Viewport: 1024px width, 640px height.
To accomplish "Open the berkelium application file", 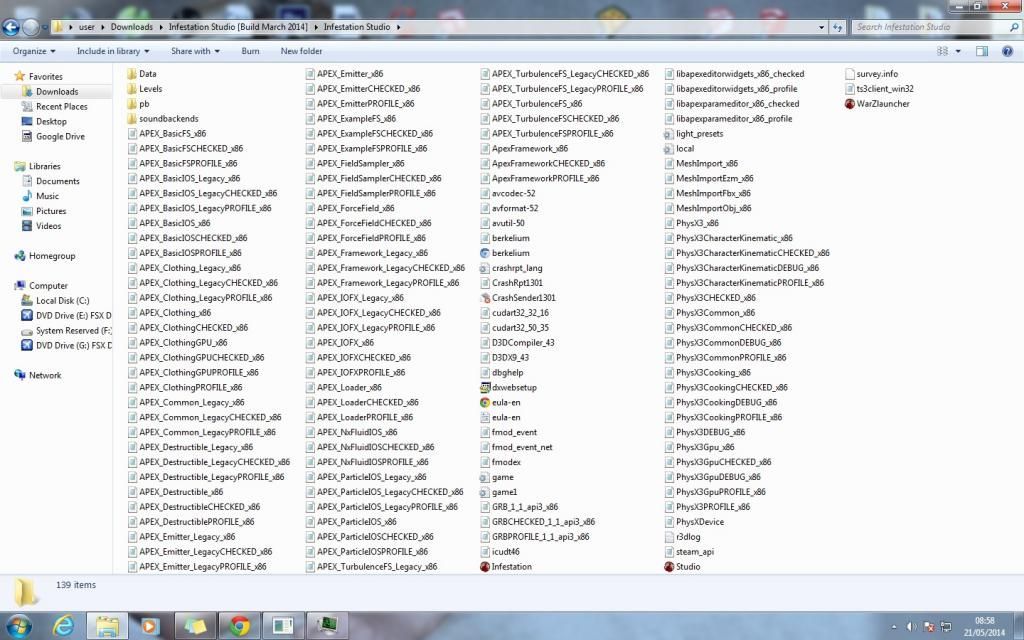I will 510,253.
